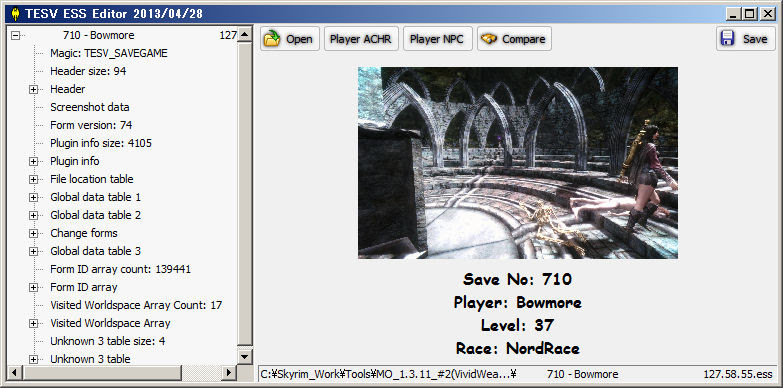
Task: Select the 710 - Bowmore root item
Action: [98, 35]
